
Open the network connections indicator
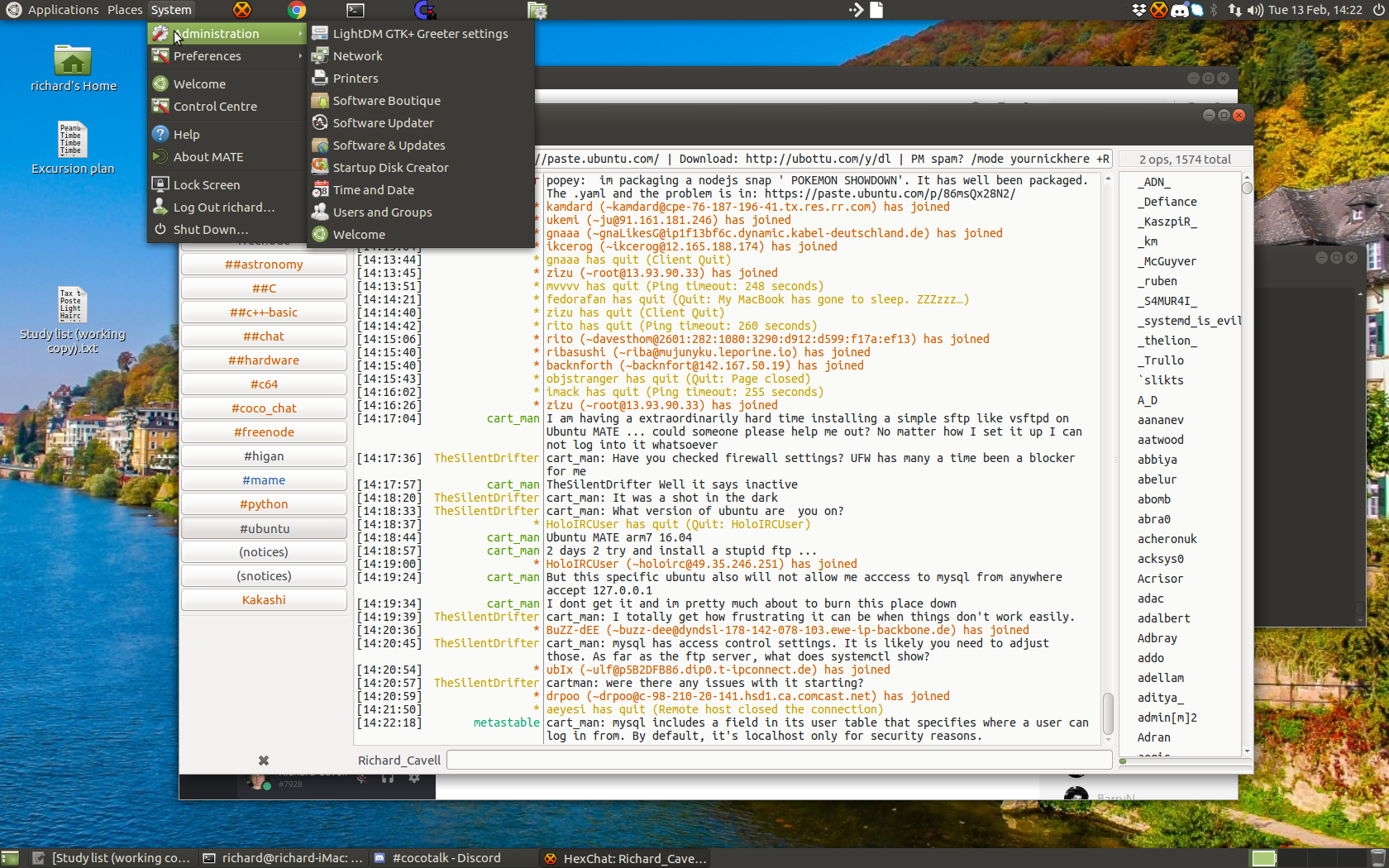[1234, 10]
